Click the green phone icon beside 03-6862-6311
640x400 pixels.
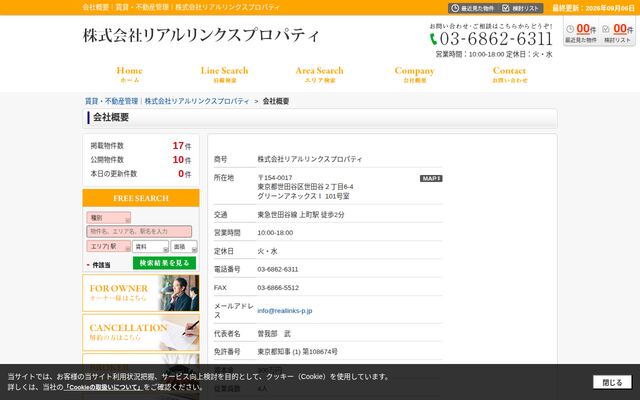click(x=433, y=39)
